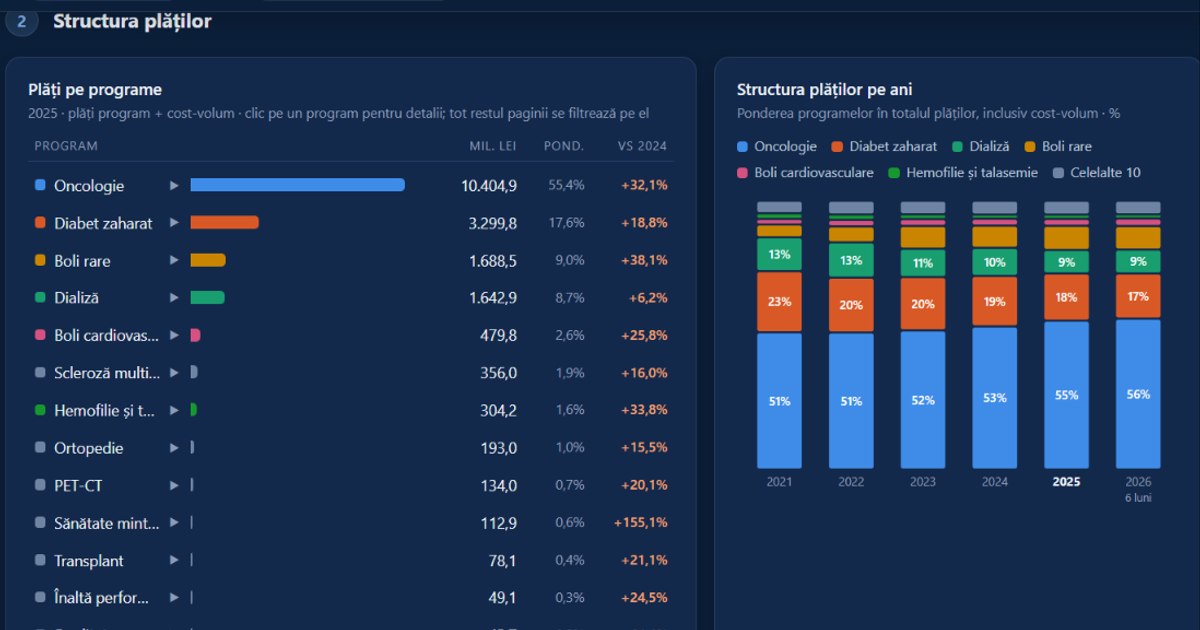Image resolution: width=1200 pixels, height=630 pixels.
Task: Expand the Diabet zaharat row arrow
Action: pos(174,223)
